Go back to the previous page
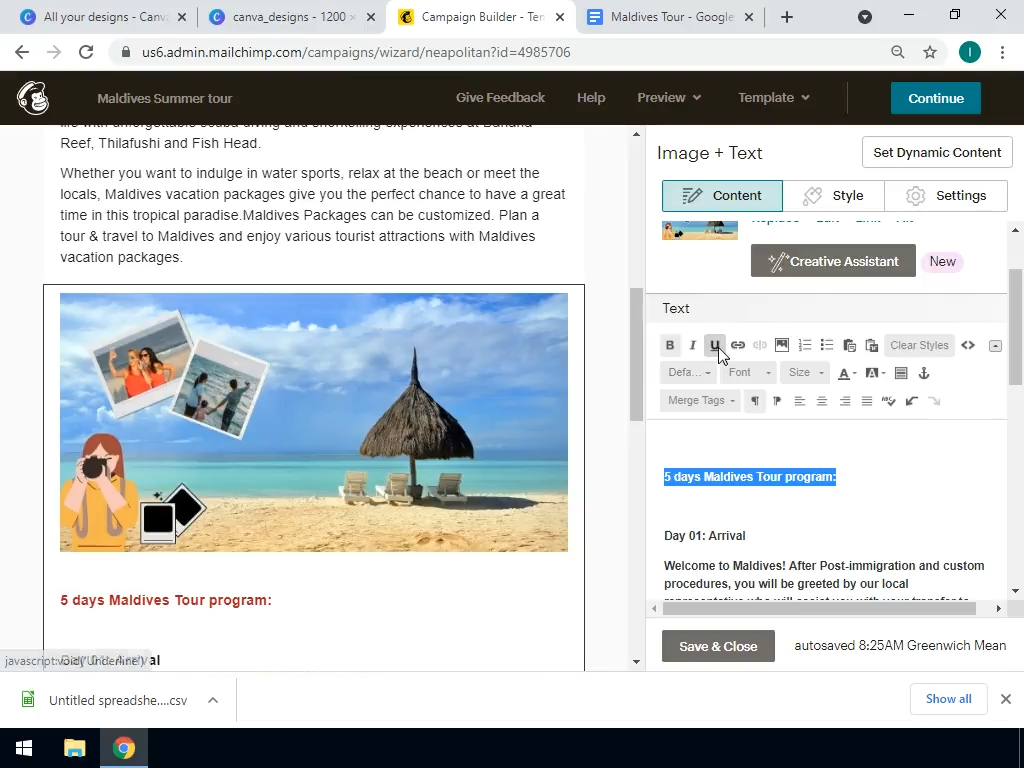1024x768 pixels. pos(22,52)
